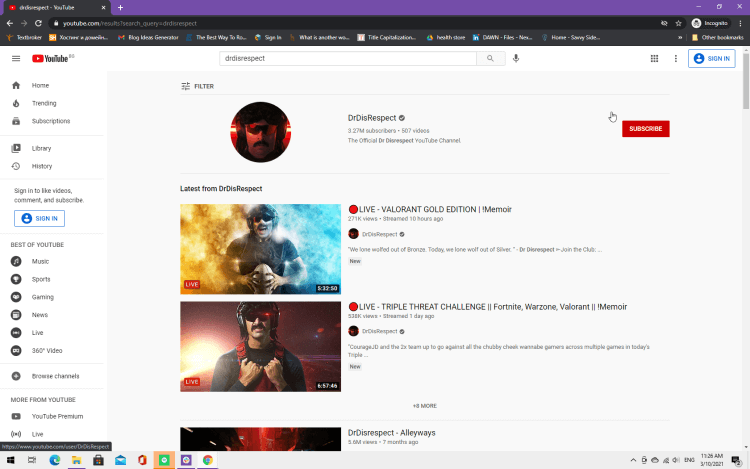Reload the page with the refresh icon

[38, 23]
